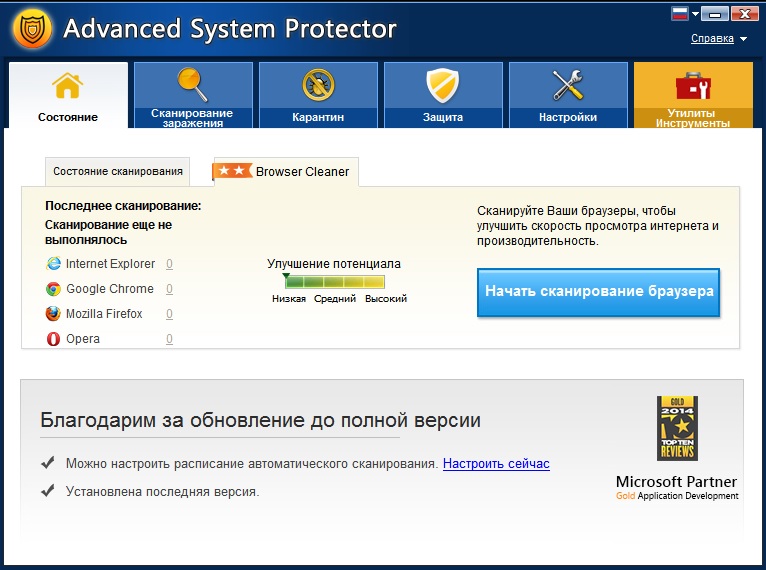Click the house icon on Состояние tab
This screenshot has height=570, width=766.
pos(68,86)
